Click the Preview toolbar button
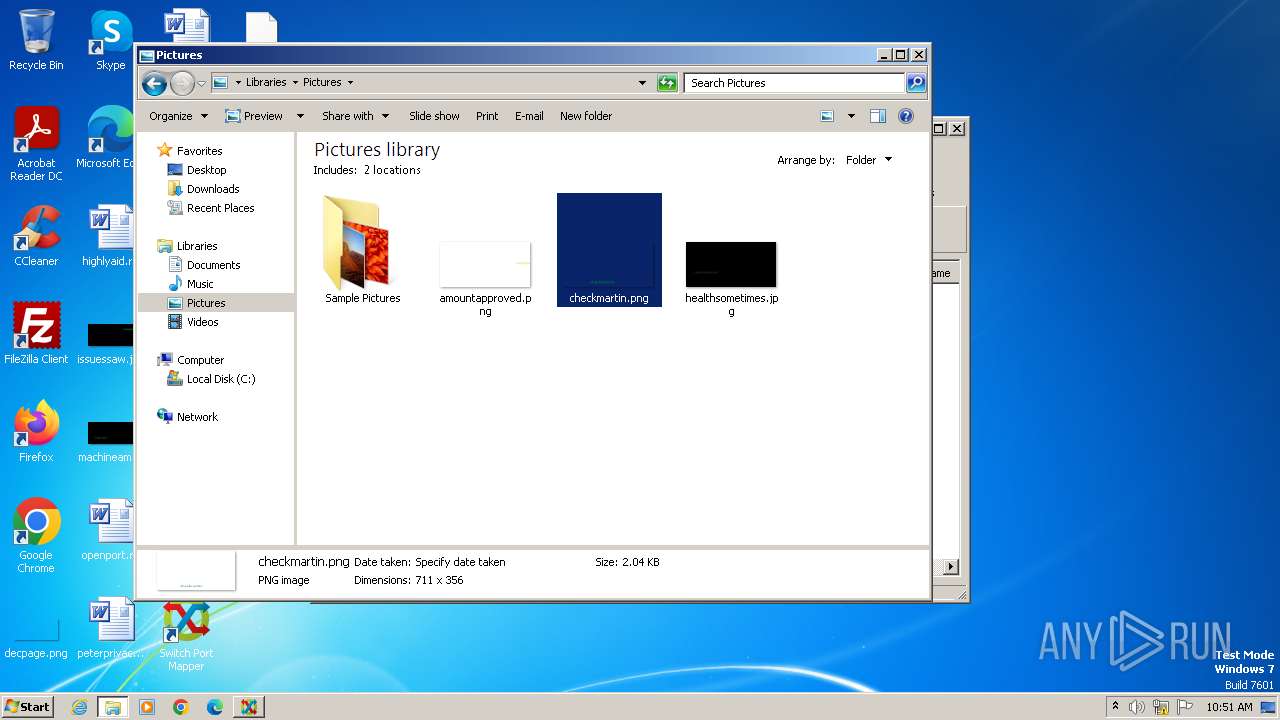Image resolution: width=1280 pixels, height=720 pixels. (x=254, y=116)
